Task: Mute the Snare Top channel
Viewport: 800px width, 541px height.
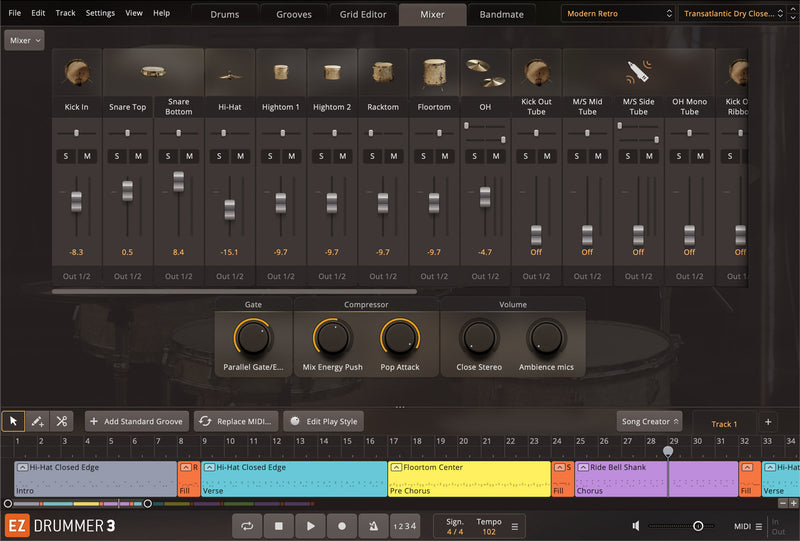Action: 138,156
